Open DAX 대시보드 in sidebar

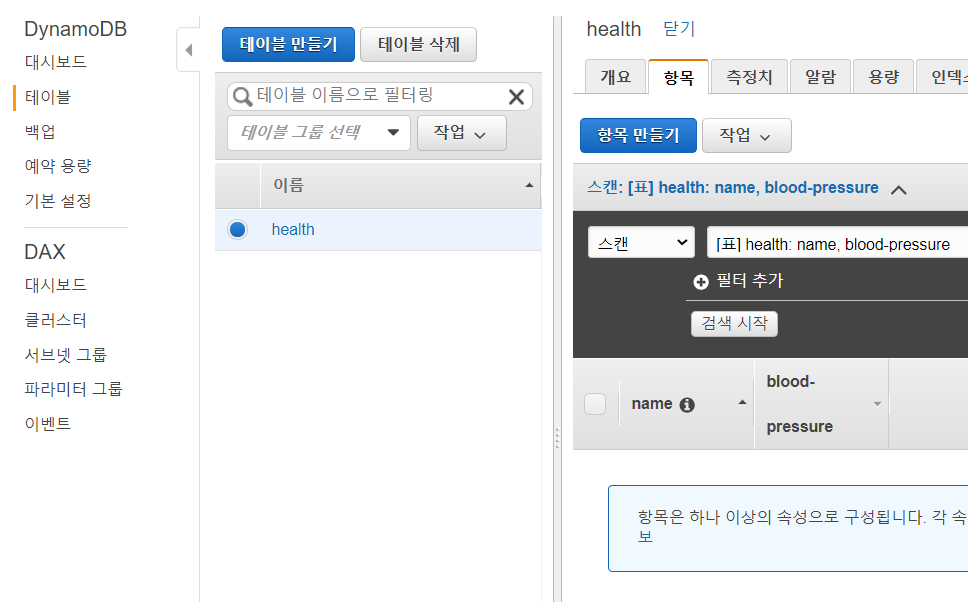[x=56, y=285]
